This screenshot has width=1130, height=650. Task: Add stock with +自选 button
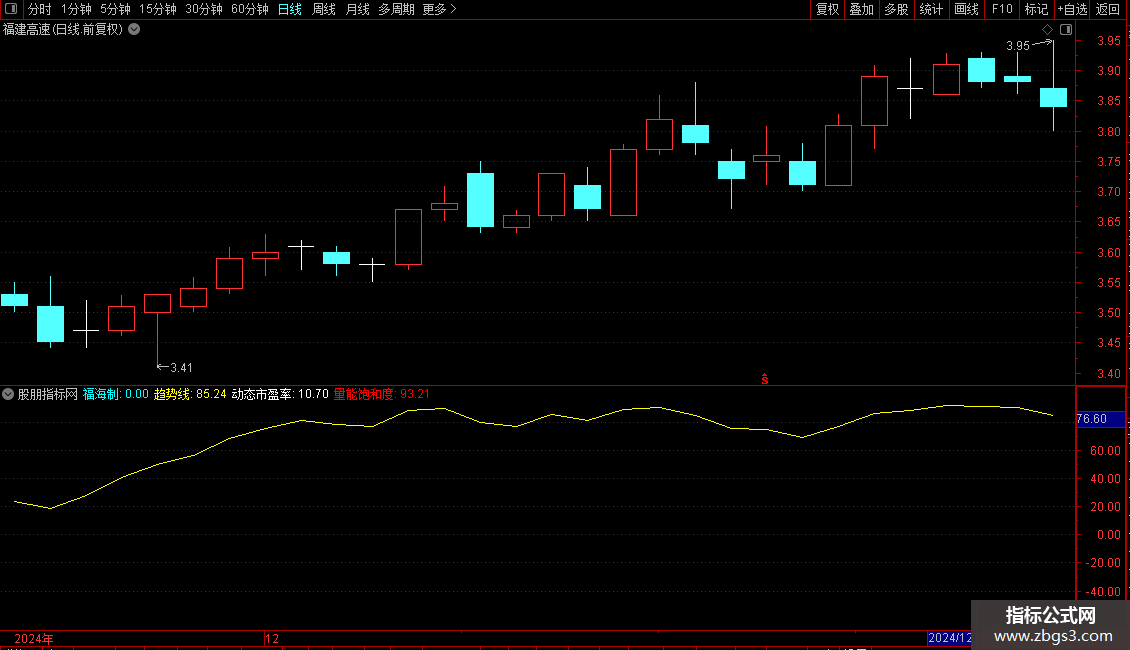1072,9
